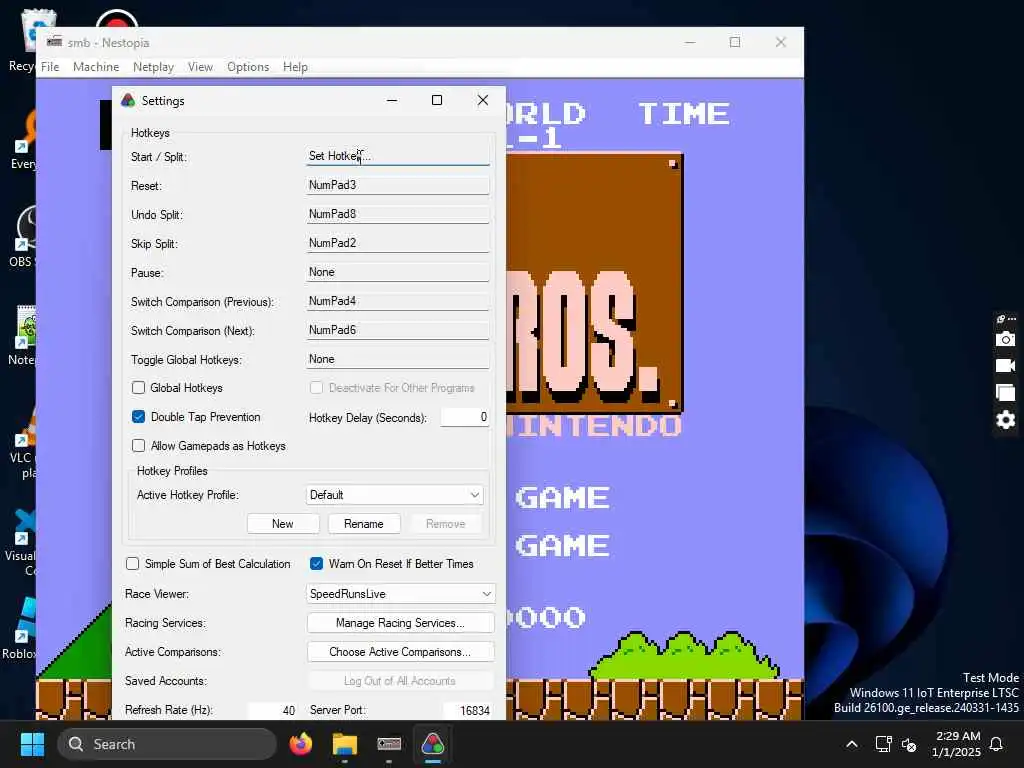Open File Explorer from the taskbar
Viewport: 1024px width, 768px height.
pos(345,744)
